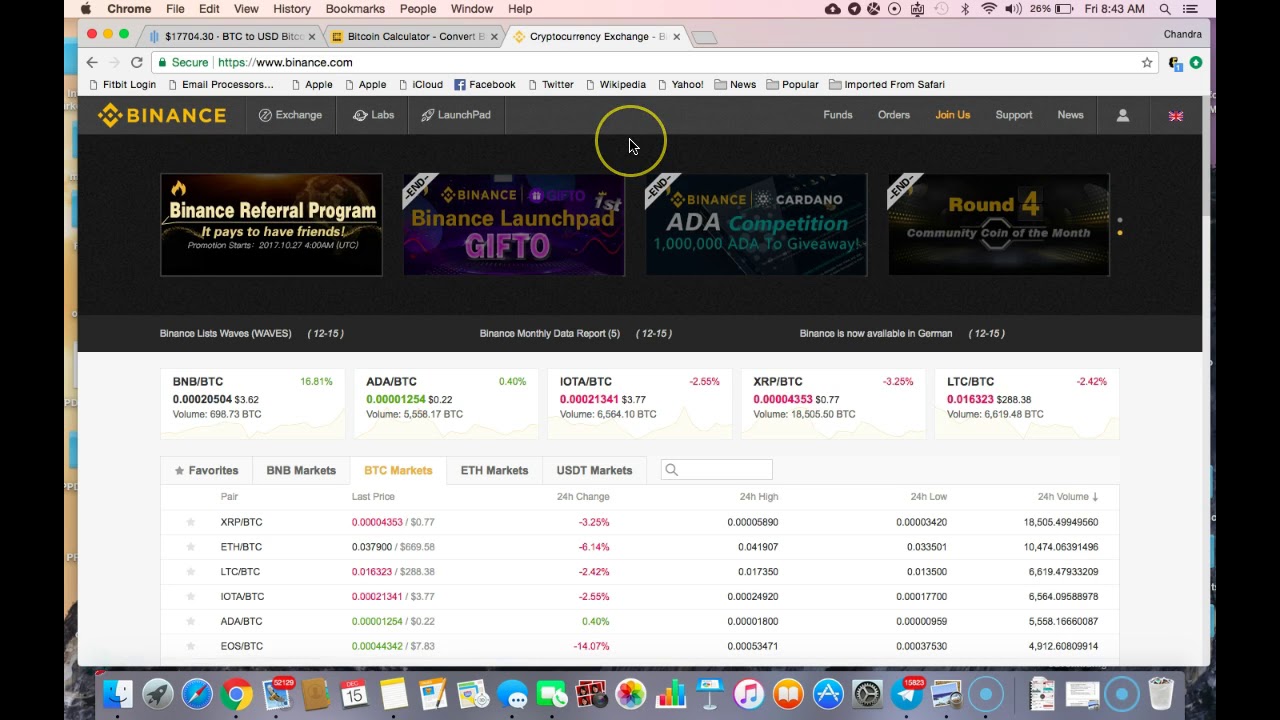This screenshot has height=720, width=1280.
Task: Mark ADA/BTC as a favorite
Action: pyautogui.click(x=190, y=621)
